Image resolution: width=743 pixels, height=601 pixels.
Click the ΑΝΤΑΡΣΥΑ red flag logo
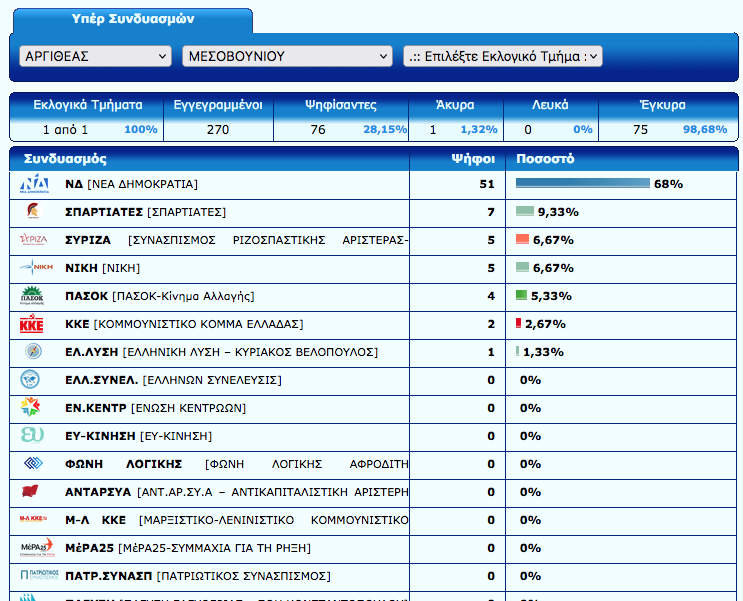coord(33,492)
